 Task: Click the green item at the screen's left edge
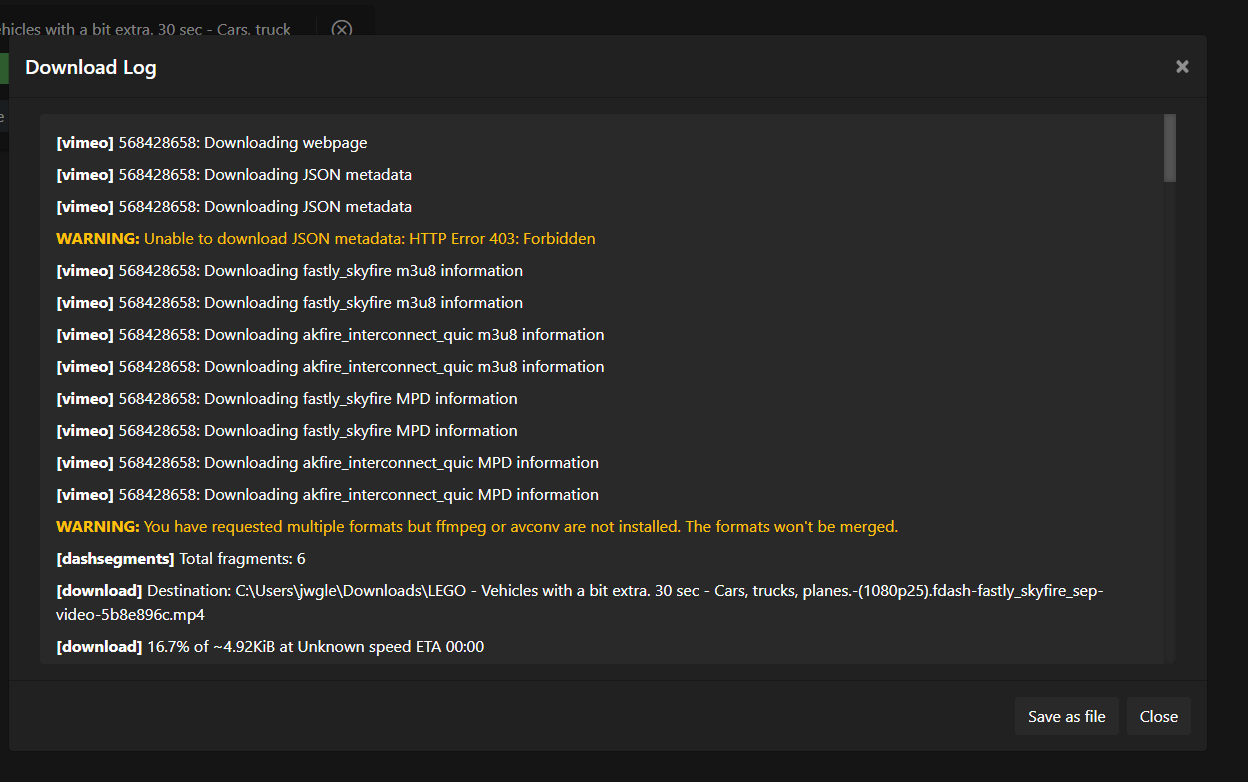[4, 68]
